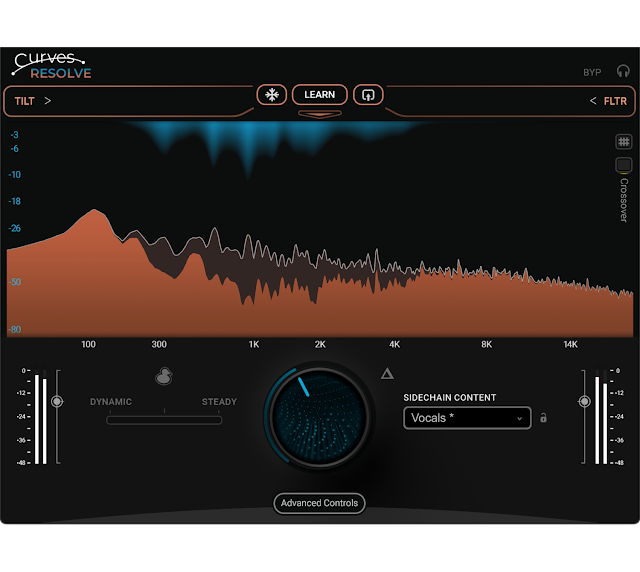Toggle the lock beside Sidechain Content

[543, 418]
